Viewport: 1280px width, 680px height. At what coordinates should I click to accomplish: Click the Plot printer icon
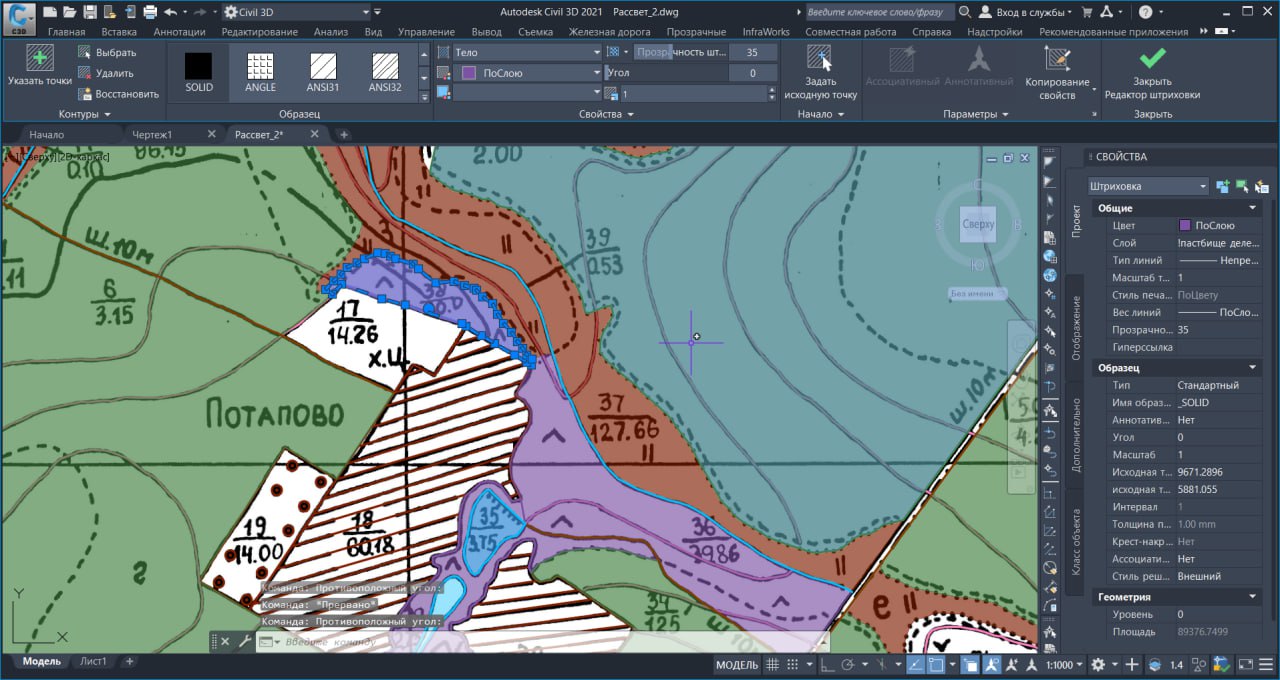150,12
